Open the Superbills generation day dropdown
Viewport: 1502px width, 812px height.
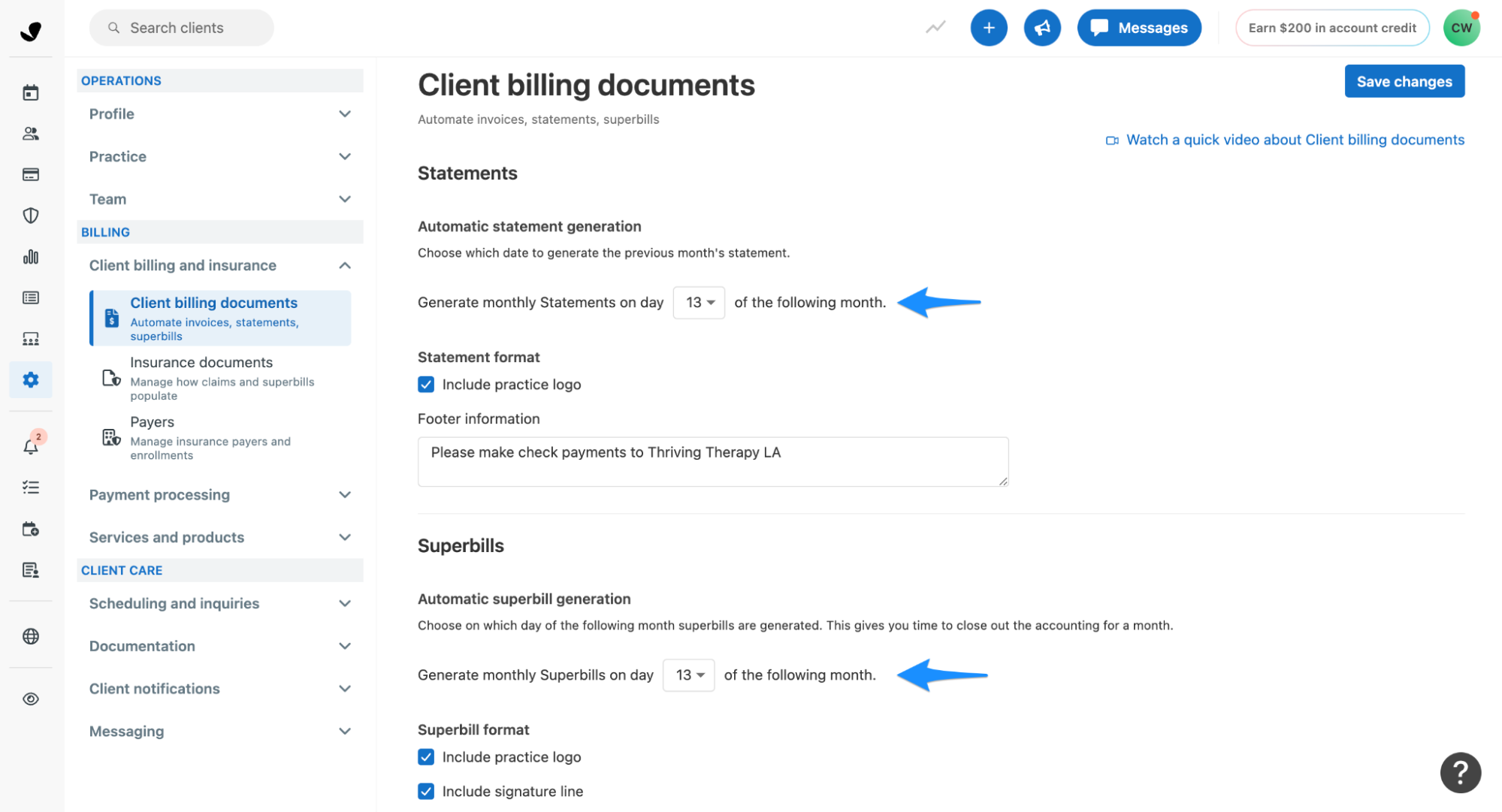click(x=688, y=675)
